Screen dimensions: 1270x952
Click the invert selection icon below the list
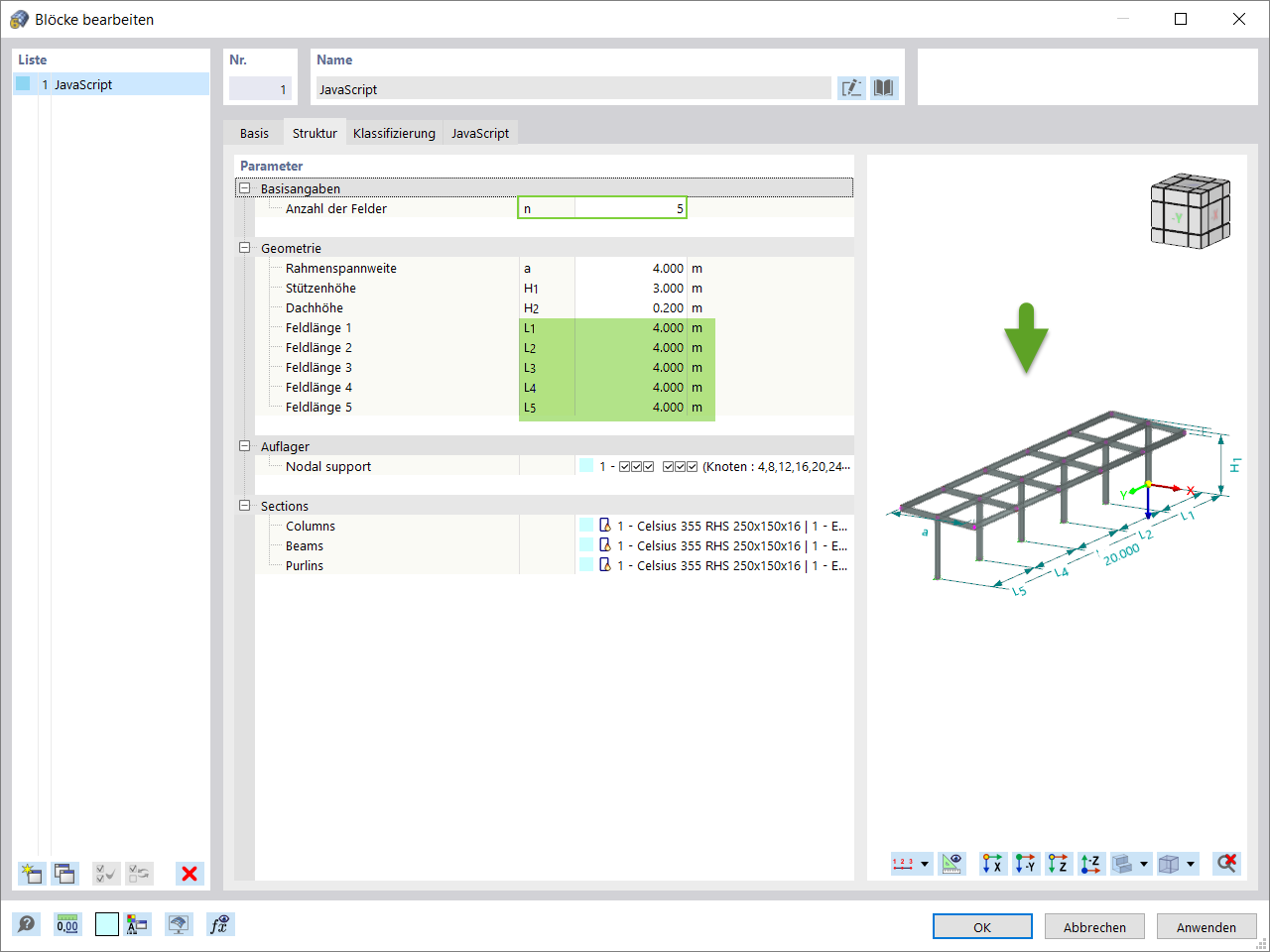point(140,874)
